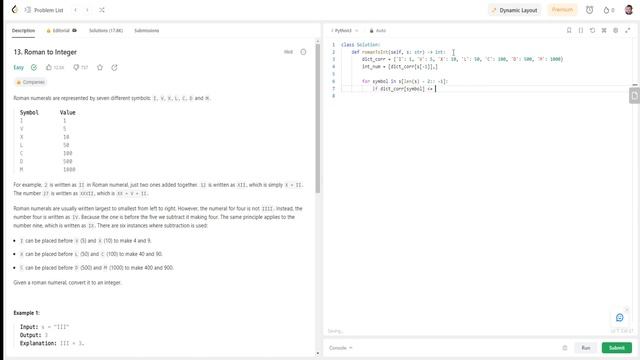Expand the Console panel
The height and width of the screenshot is (360, 640).
click(340, 348)
